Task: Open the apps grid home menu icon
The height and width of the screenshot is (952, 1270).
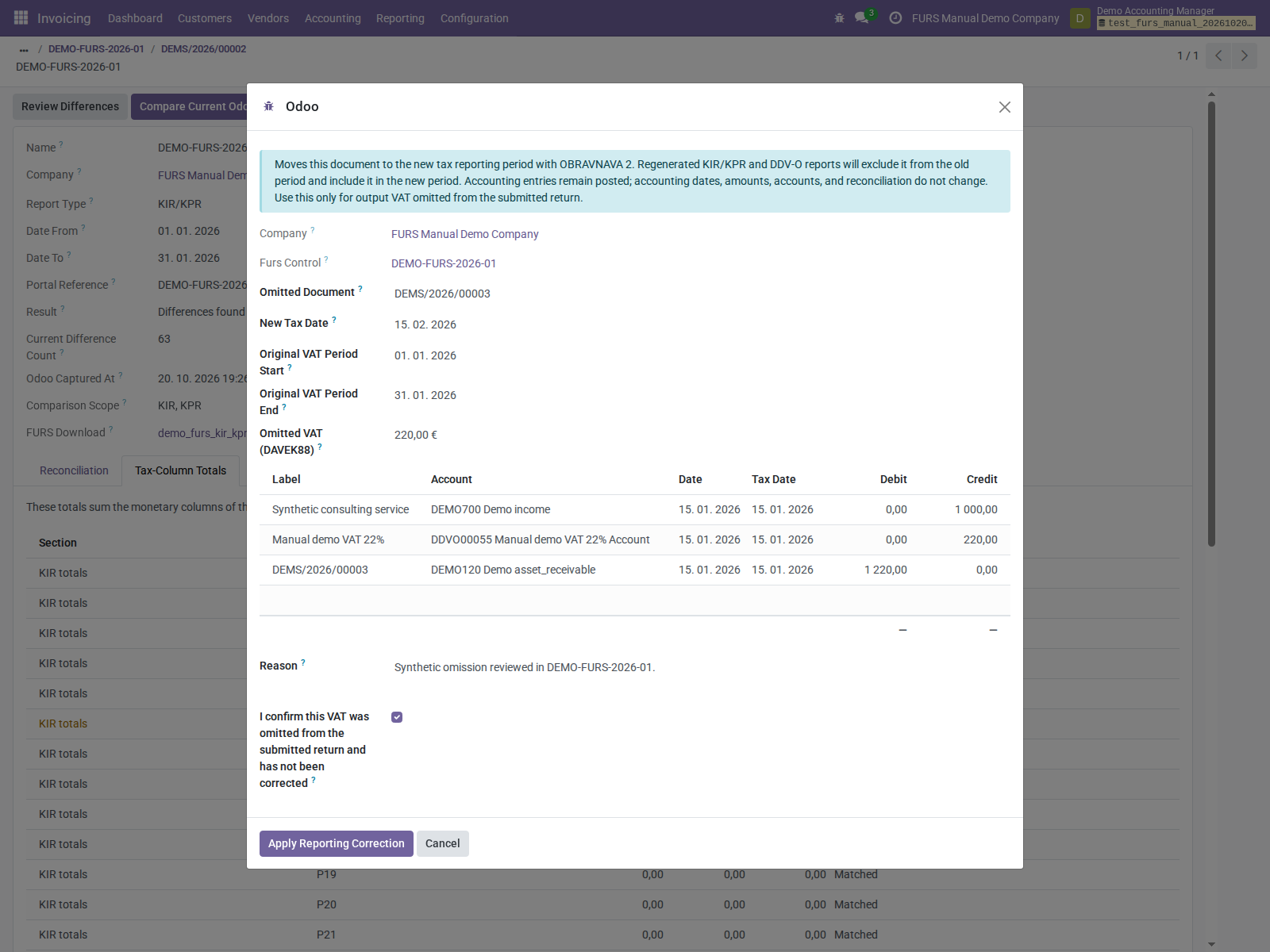Action: click(x=21, y=17)
